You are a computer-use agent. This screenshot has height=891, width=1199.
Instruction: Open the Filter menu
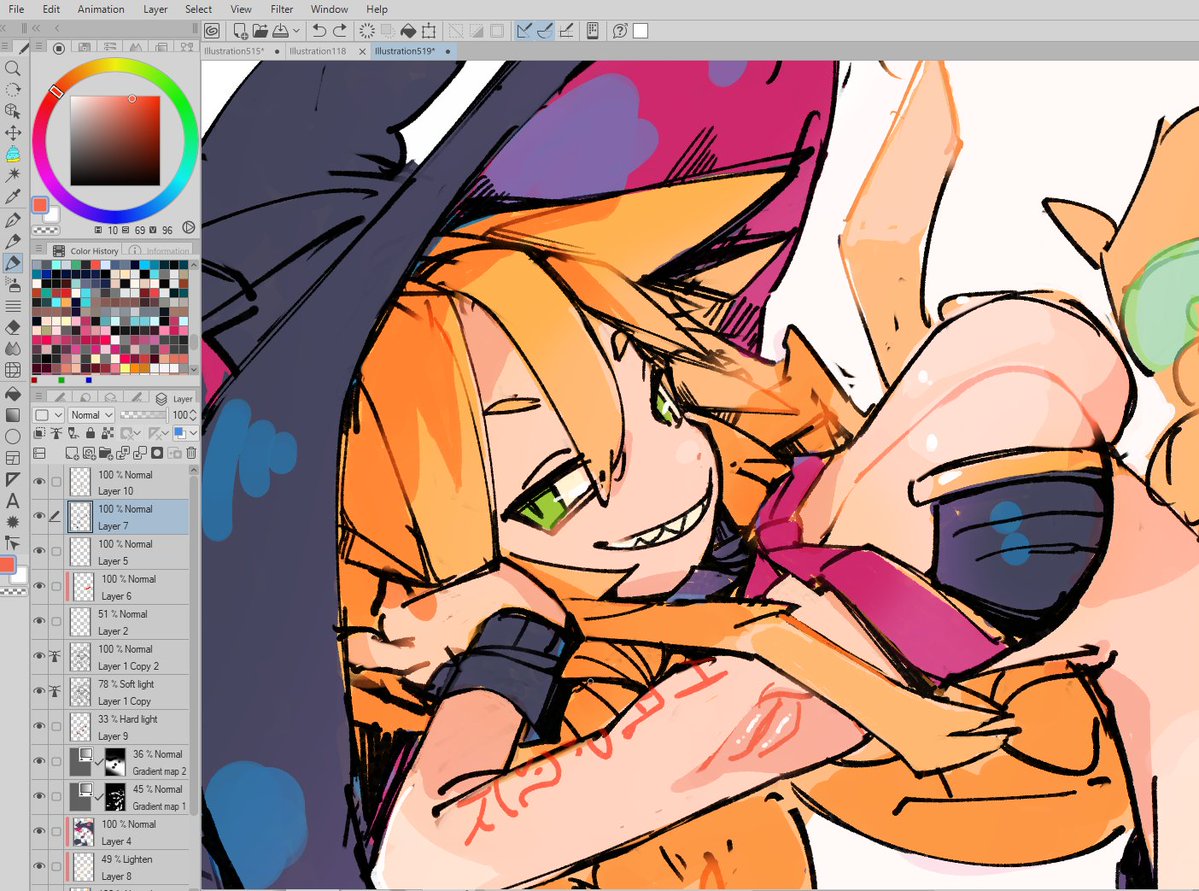click(x=281, y=9)
